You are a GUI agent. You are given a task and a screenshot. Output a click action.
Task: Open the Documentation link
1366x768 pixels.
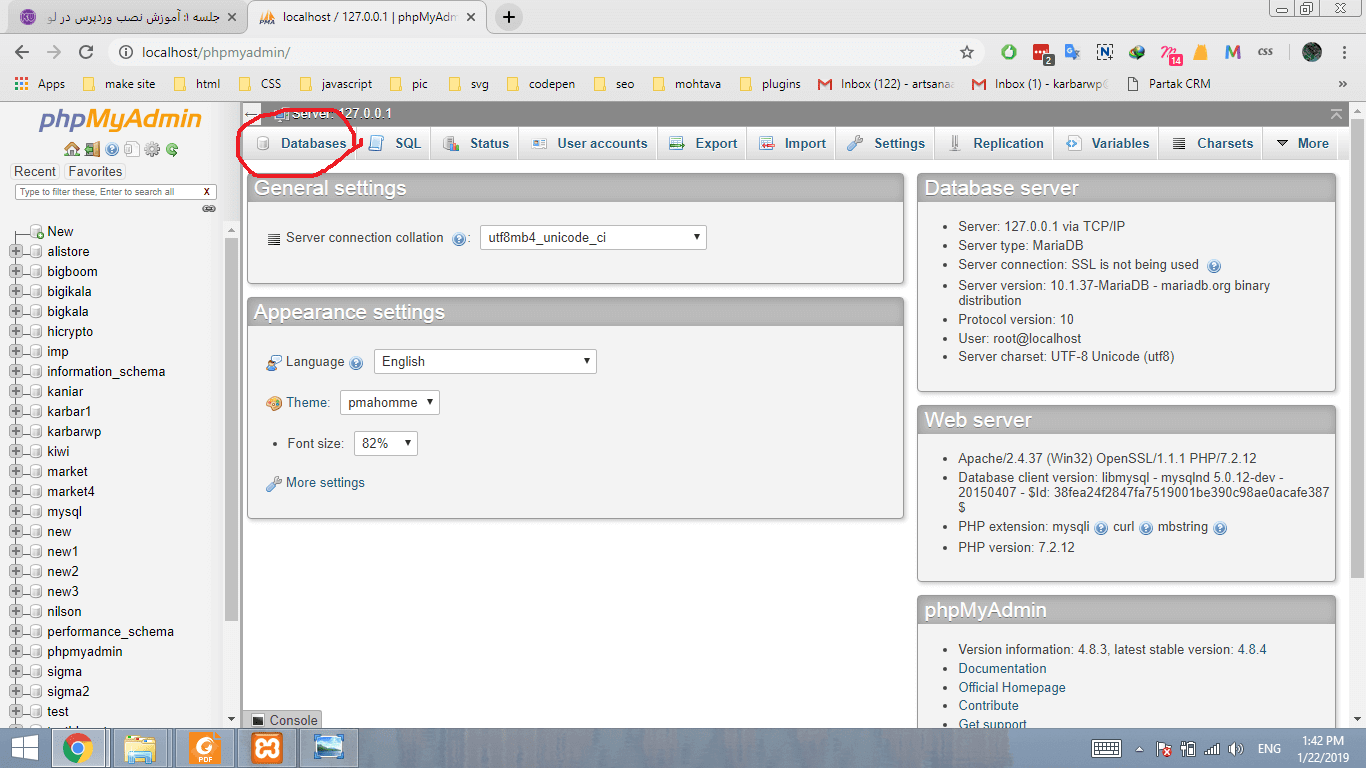pos(1002,668)
